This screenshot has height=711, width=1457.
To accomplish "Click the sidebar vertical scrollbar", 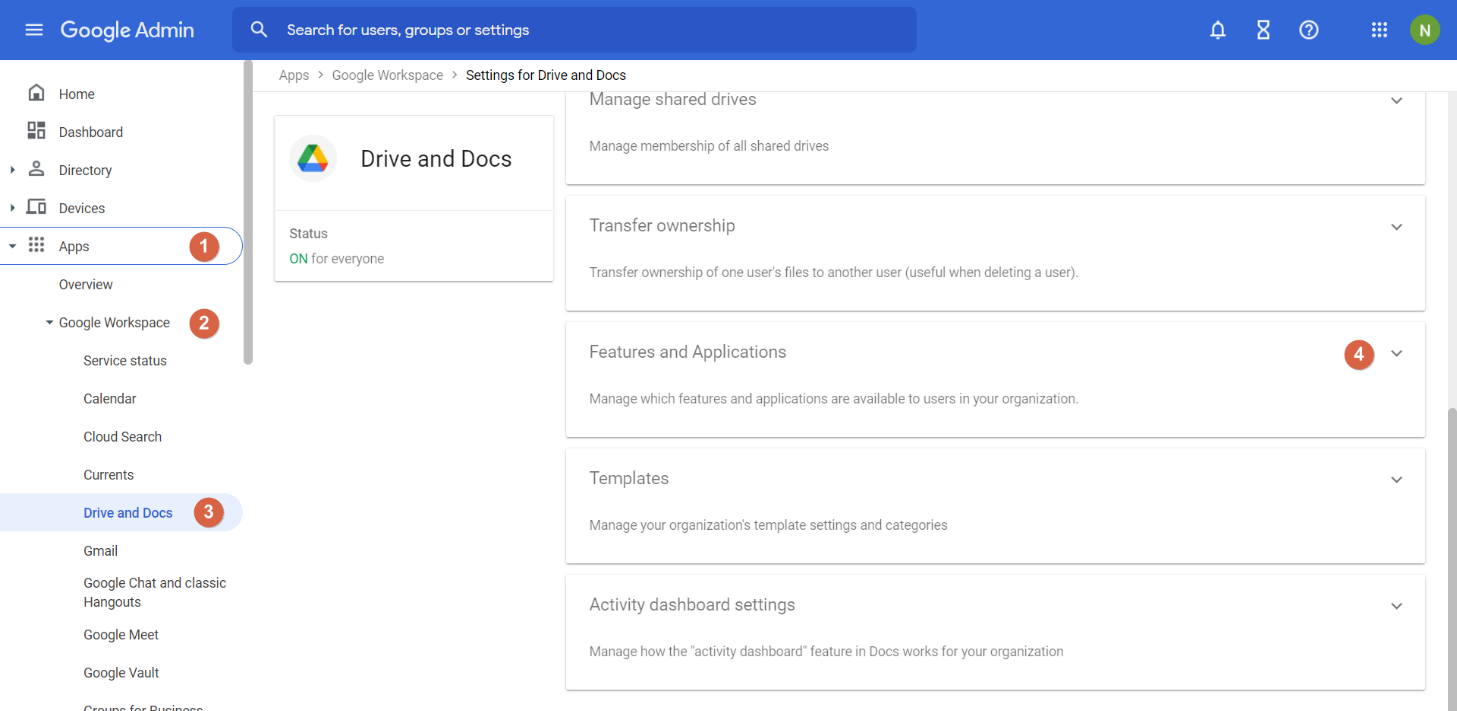I will pyautogui.click(x=248, y=210).
